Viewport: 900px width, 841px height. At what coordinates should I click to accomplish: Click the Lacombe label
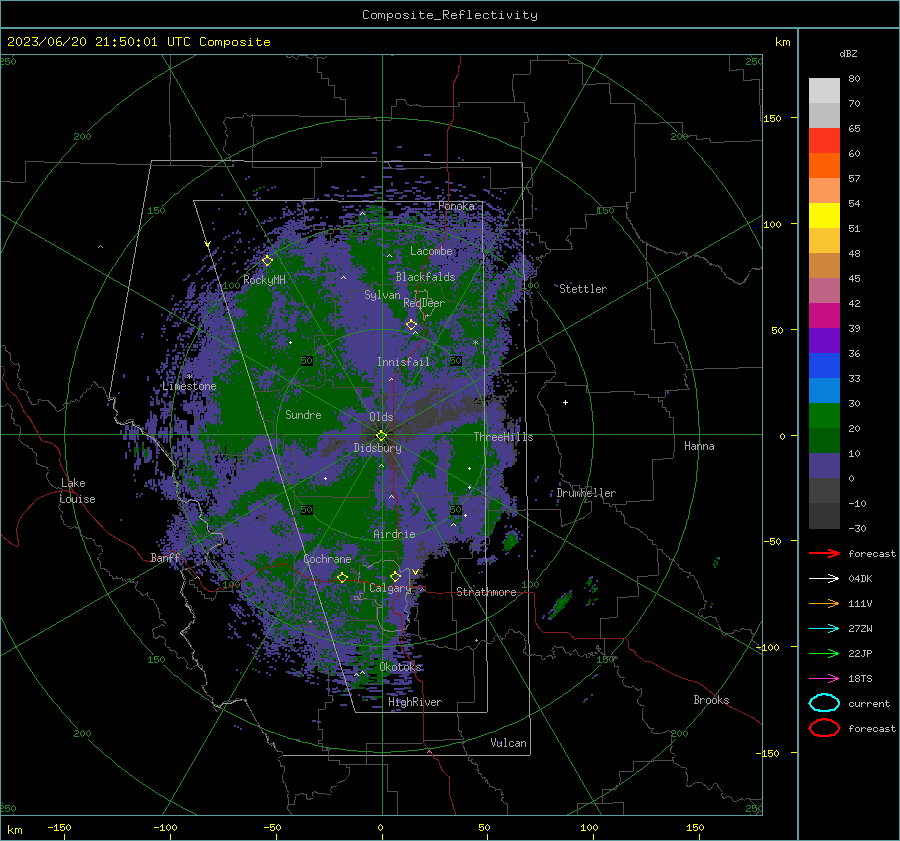coord(431,251)
